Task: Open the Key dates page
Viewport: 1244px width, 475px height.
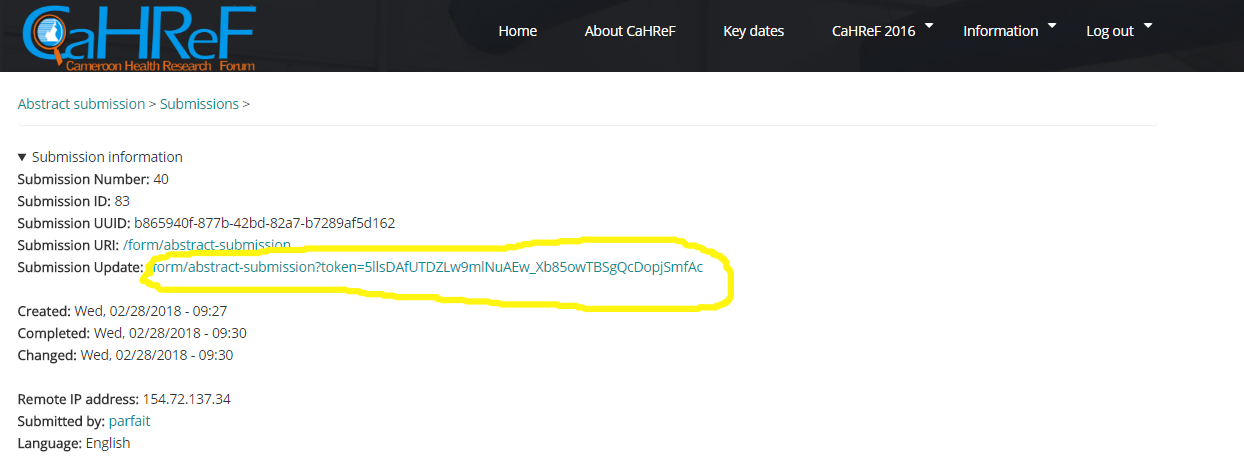Action: (753, 31)
